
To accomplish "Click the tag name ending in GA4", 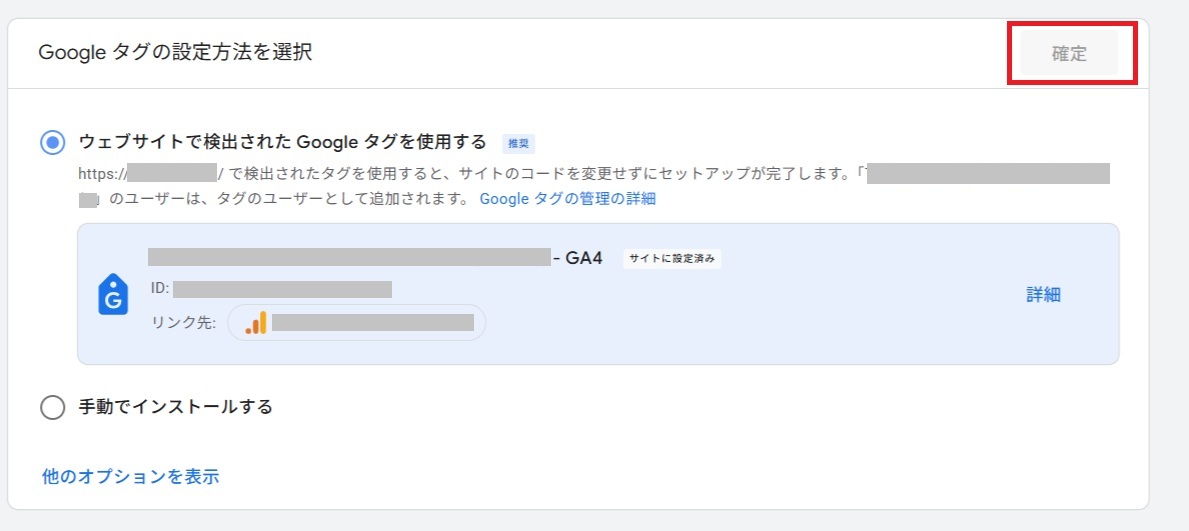I will coord(375,257).
